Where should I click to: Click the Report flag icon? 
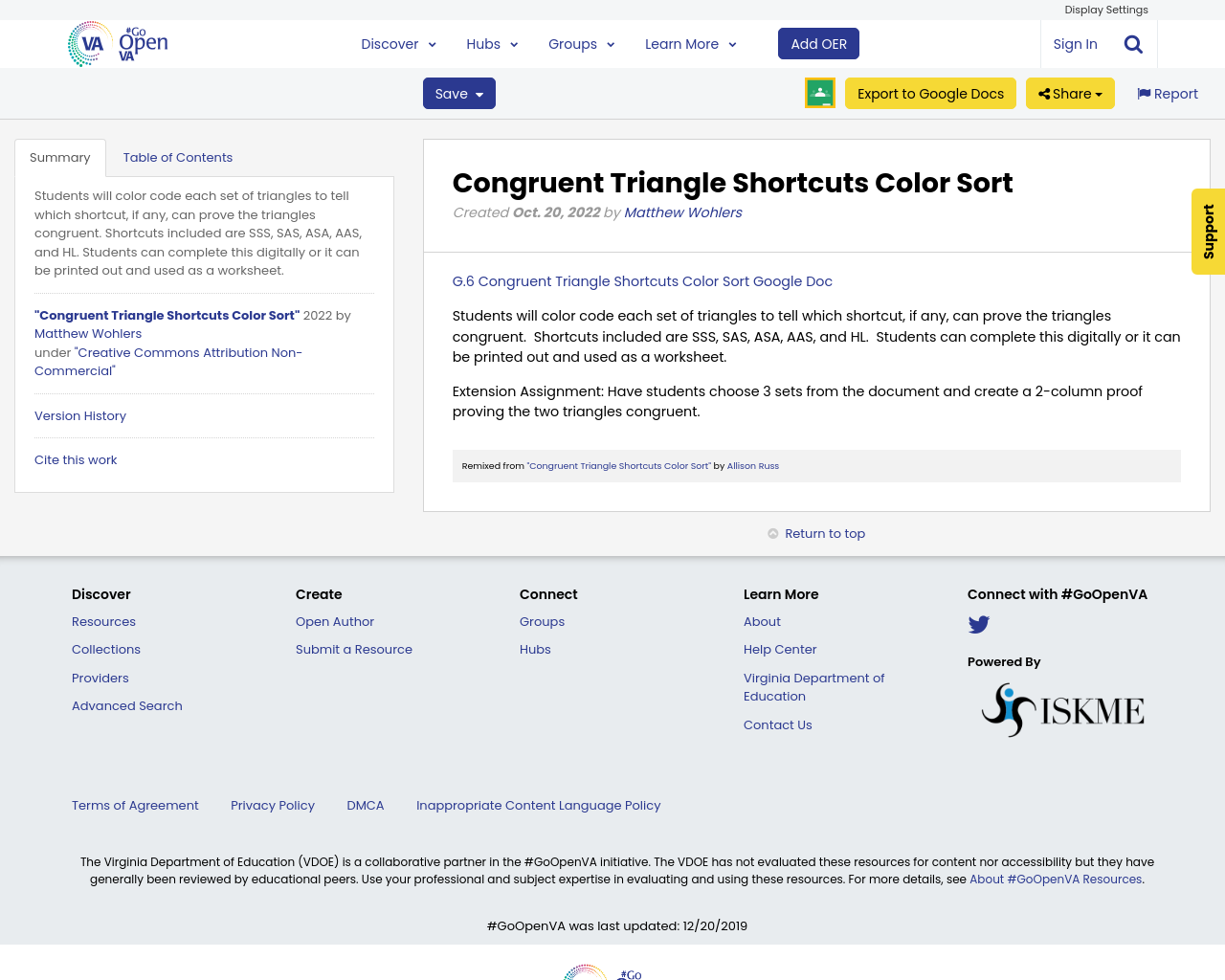[1145, 92]
